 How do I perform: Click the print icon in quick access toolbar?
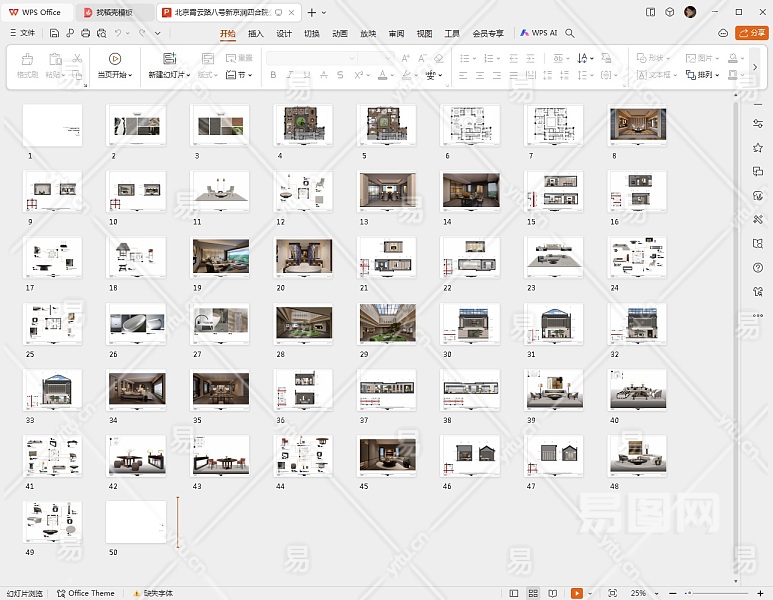(x=86, y=33)
